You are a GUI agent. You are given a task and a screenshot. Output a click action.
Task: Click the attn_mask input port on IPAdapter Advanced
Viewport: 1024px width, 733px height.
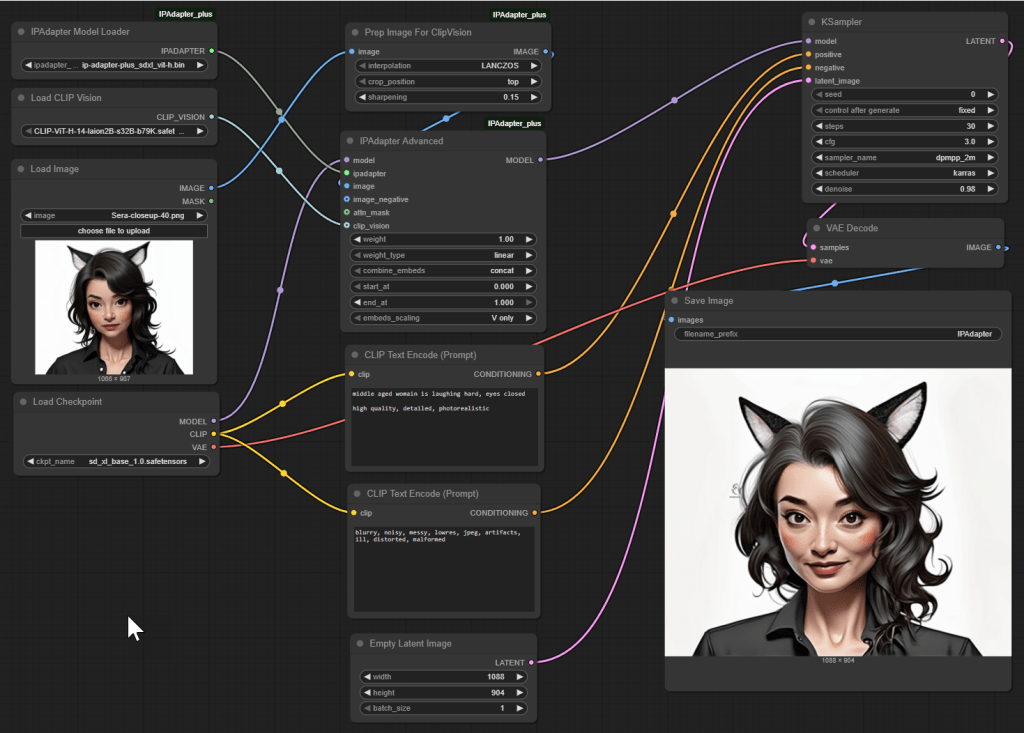346,212
